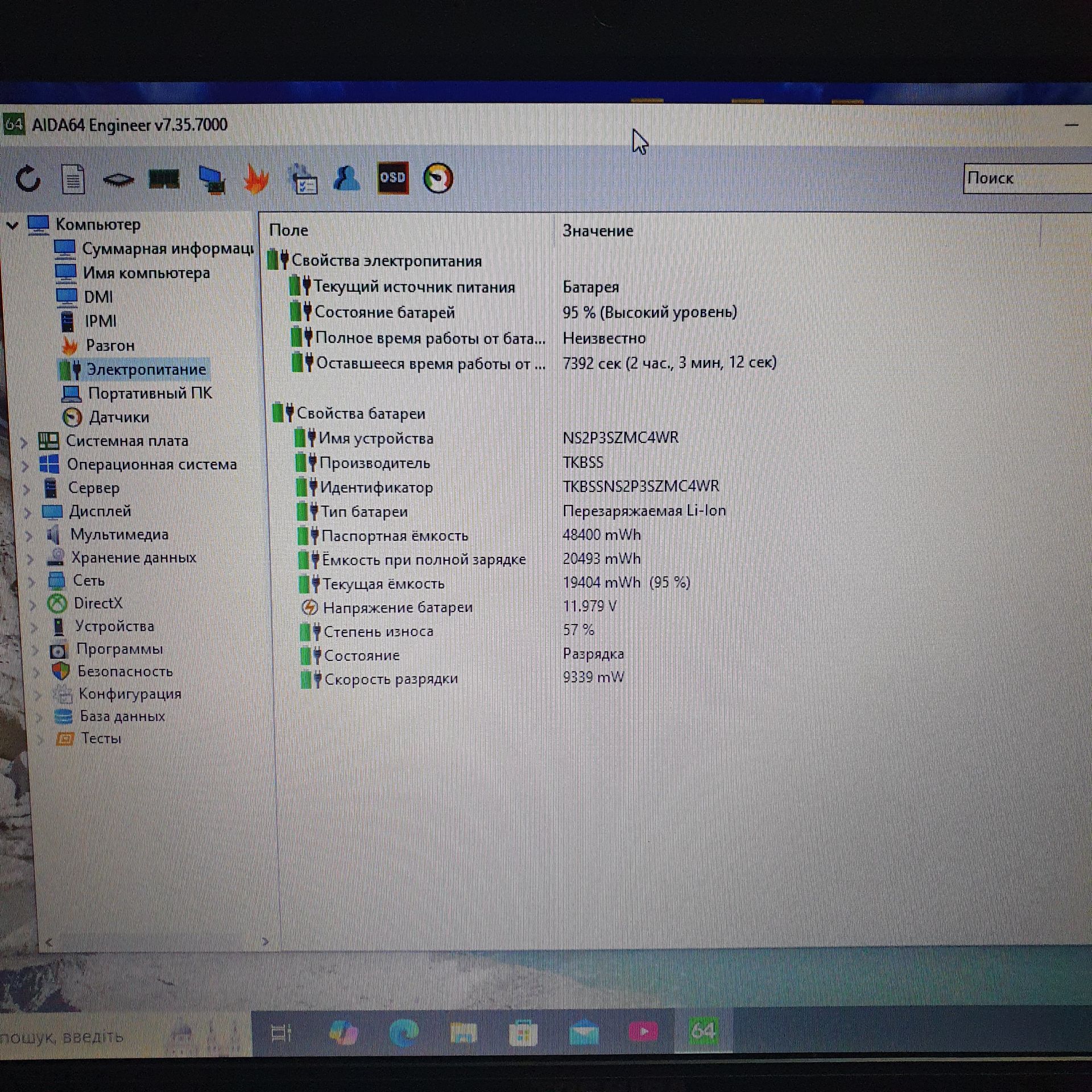The height and width of the screenshot is (1092, 1092).
Task: Open the DMI tree item
Action: (98, 297)
